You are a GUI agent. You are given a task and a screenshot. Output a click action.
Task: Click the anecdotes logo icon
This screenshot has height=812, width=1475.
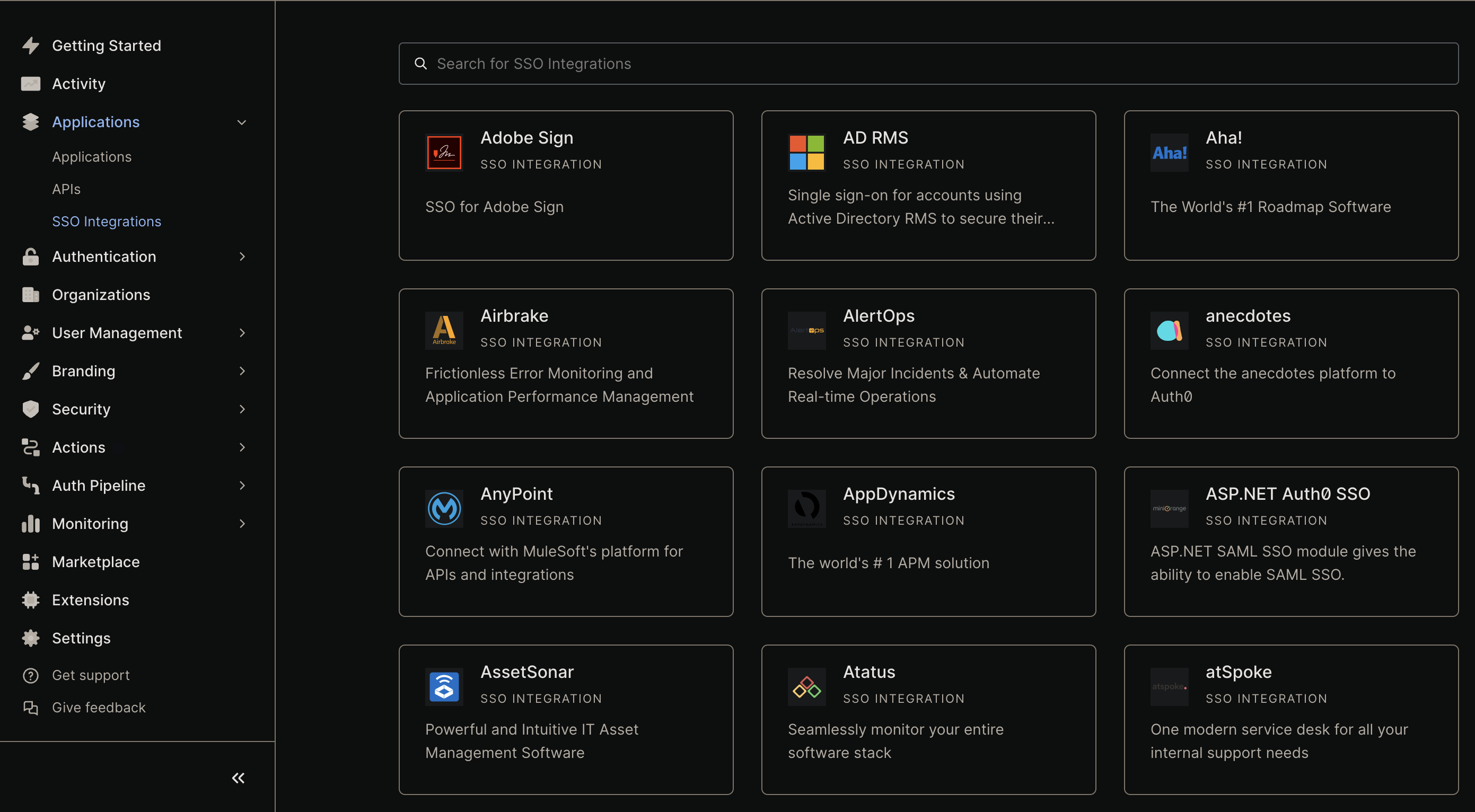click(1169, 330)
